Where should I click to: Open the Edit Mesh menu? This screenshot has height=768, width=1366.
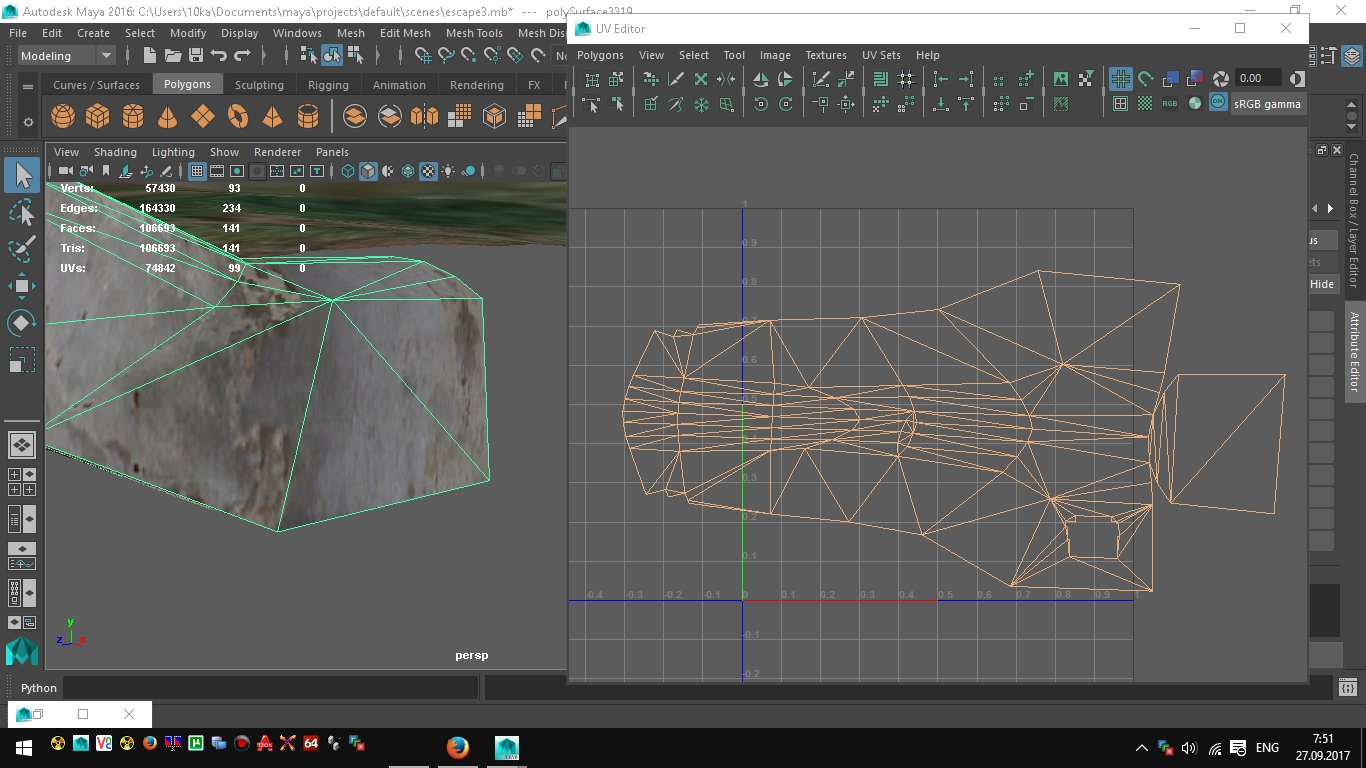(404, 33)
